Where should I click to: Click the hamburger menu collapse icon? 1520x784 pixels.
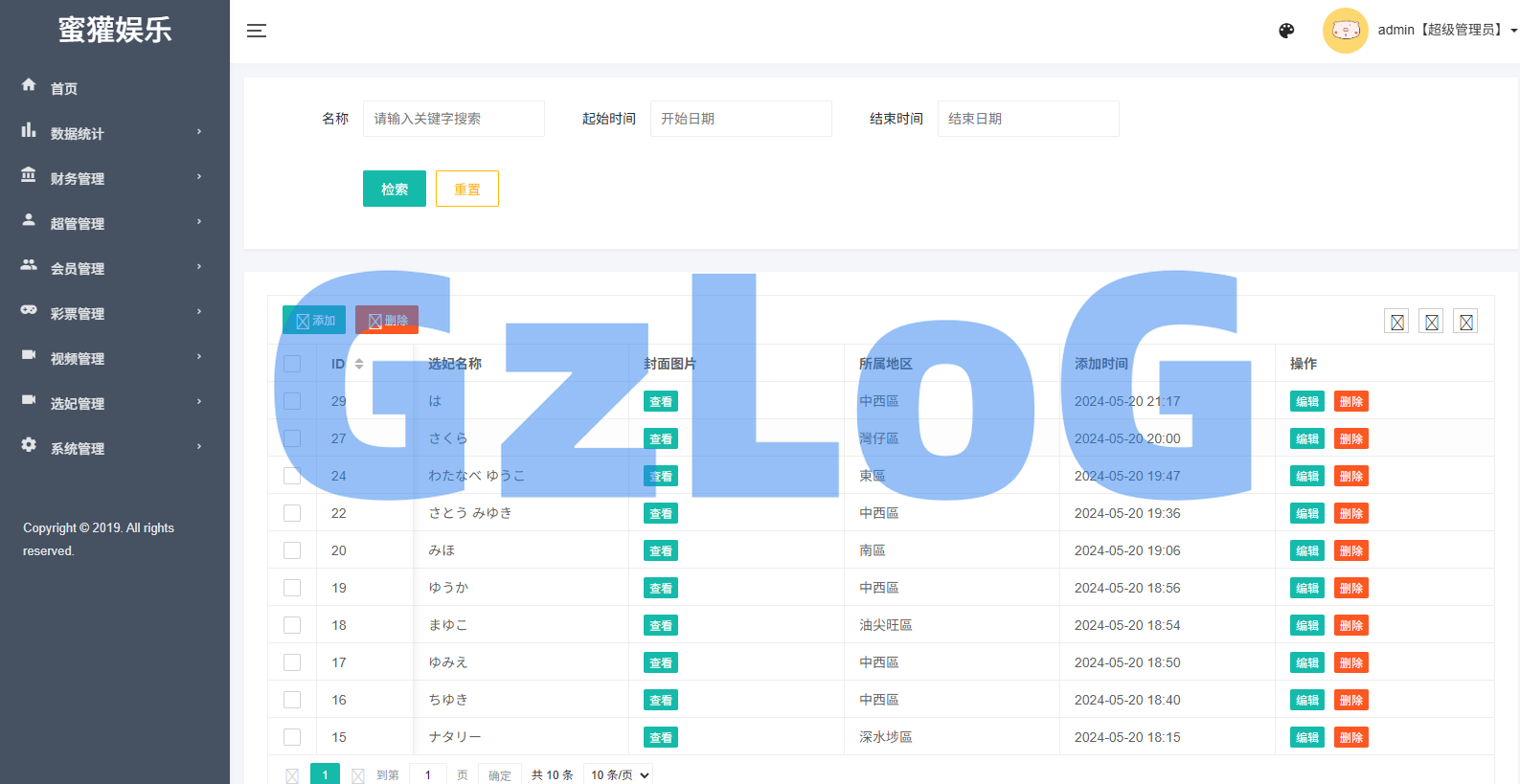pyautogui.click(x=256, y=31)
